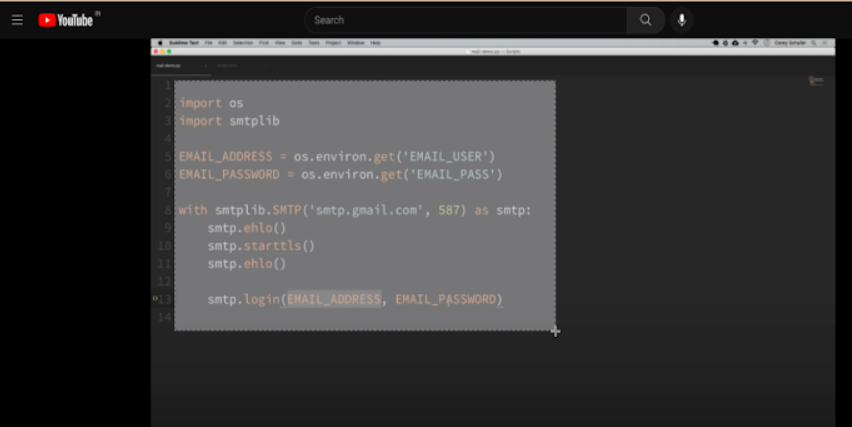Click the minimap preview at the editor's right
This screenshot has height=427, width=852.
(x=815, y=81)
